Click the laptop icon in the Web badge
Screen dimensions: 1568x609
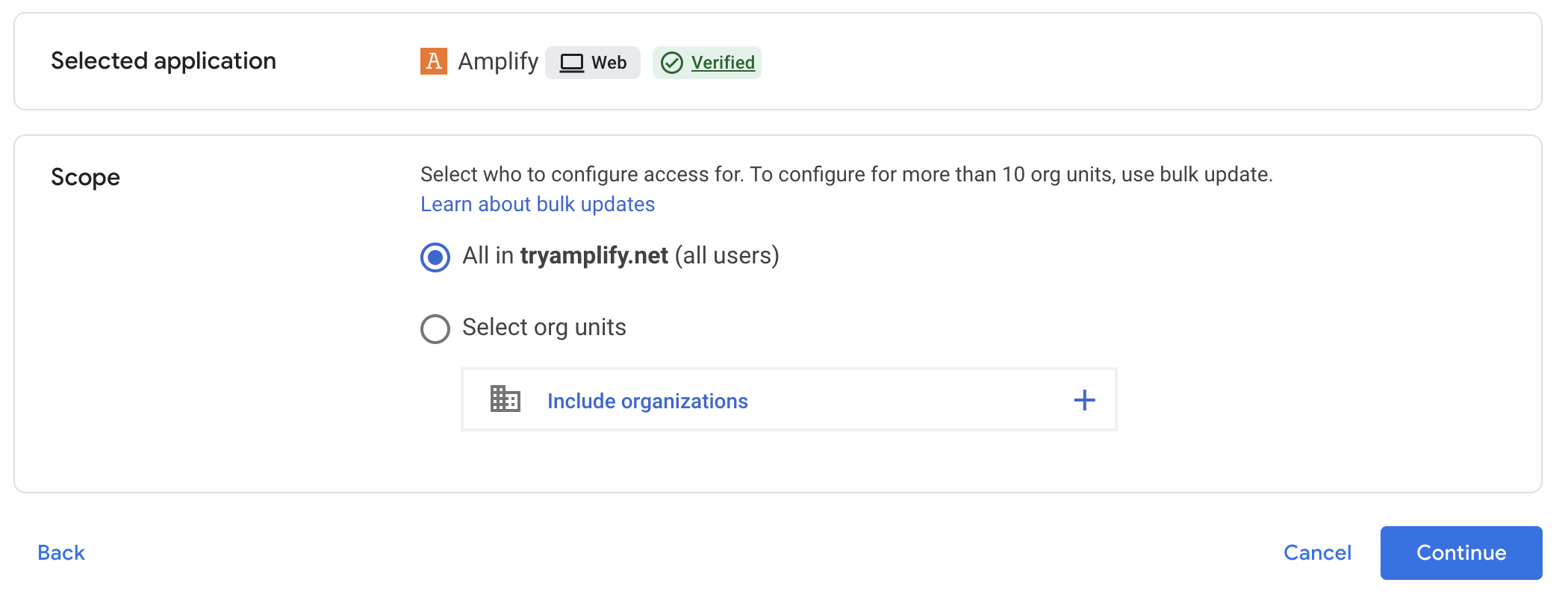point(572,63)
